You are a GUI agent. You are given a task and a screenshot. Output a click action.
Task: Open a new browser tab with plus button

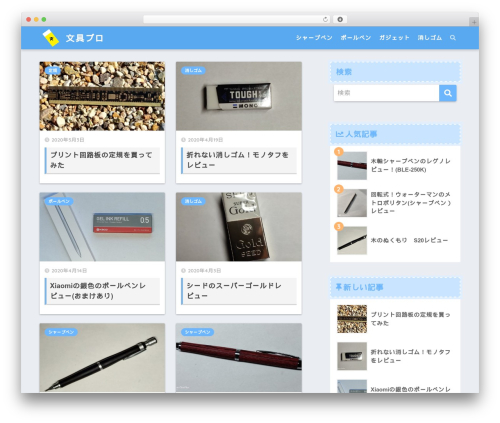point(474,22)
